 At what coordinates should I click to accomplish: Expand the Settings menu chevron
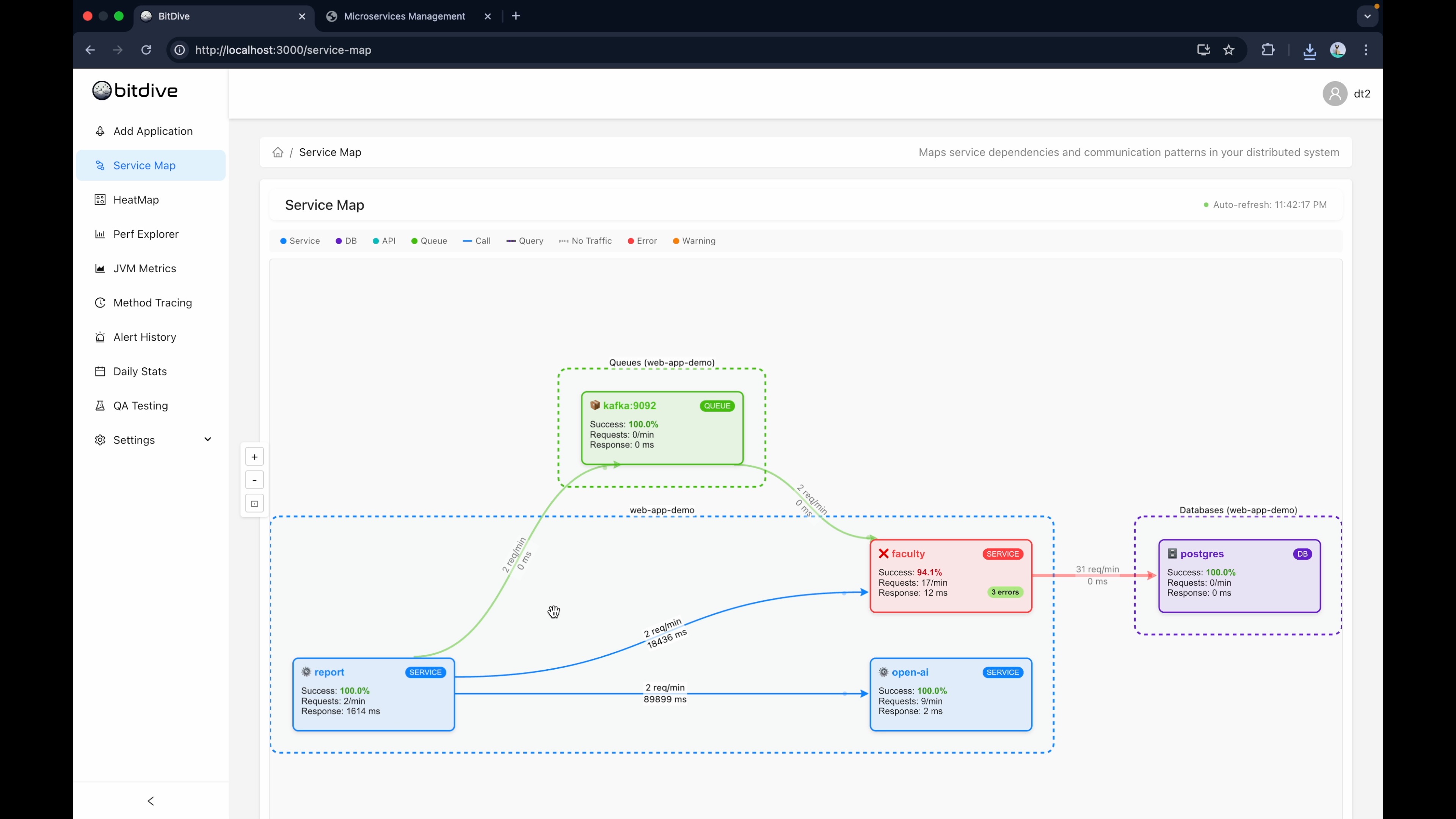tap(207, 439)
